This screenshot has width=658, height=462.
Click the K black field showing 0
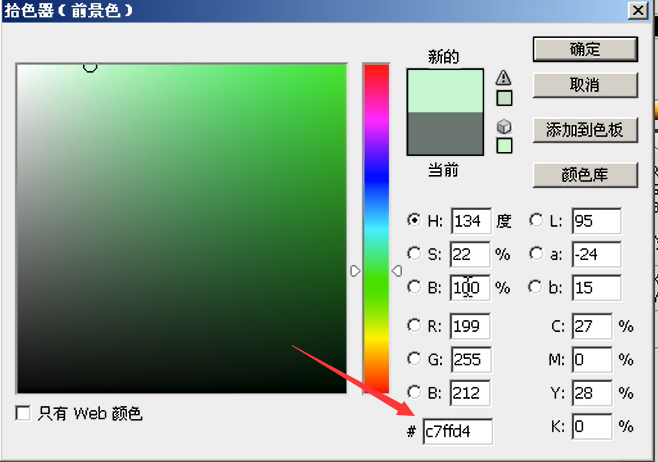592,427
